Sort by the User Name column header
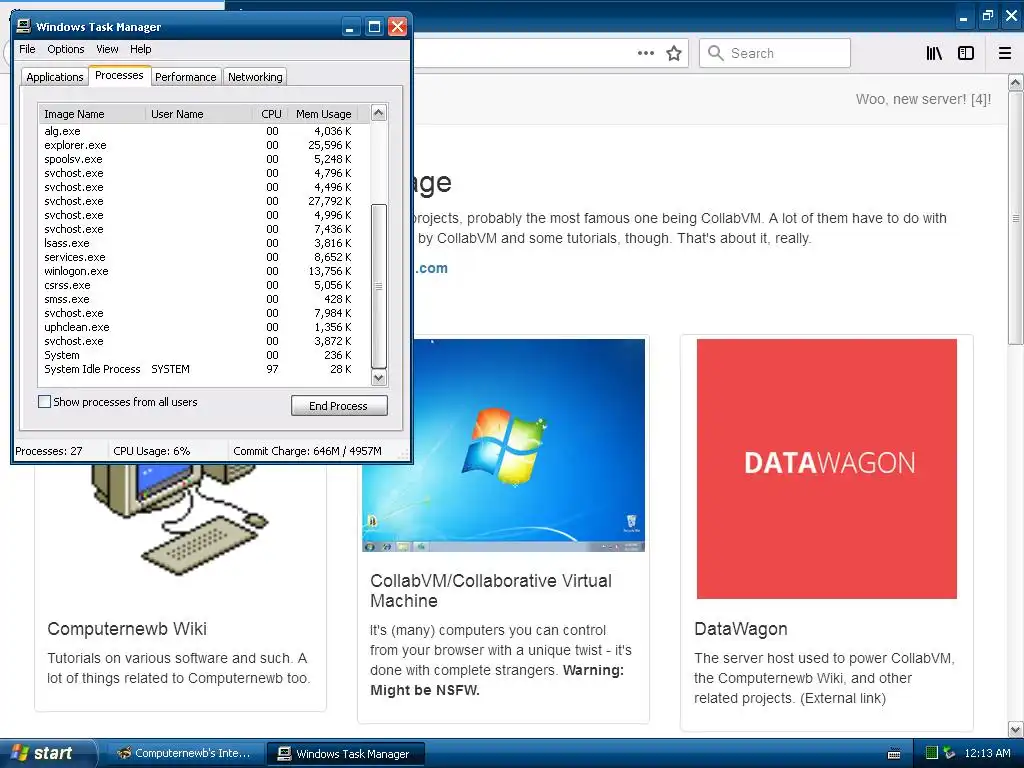This screenshot has height=768, width=1024. pos(199,114)
